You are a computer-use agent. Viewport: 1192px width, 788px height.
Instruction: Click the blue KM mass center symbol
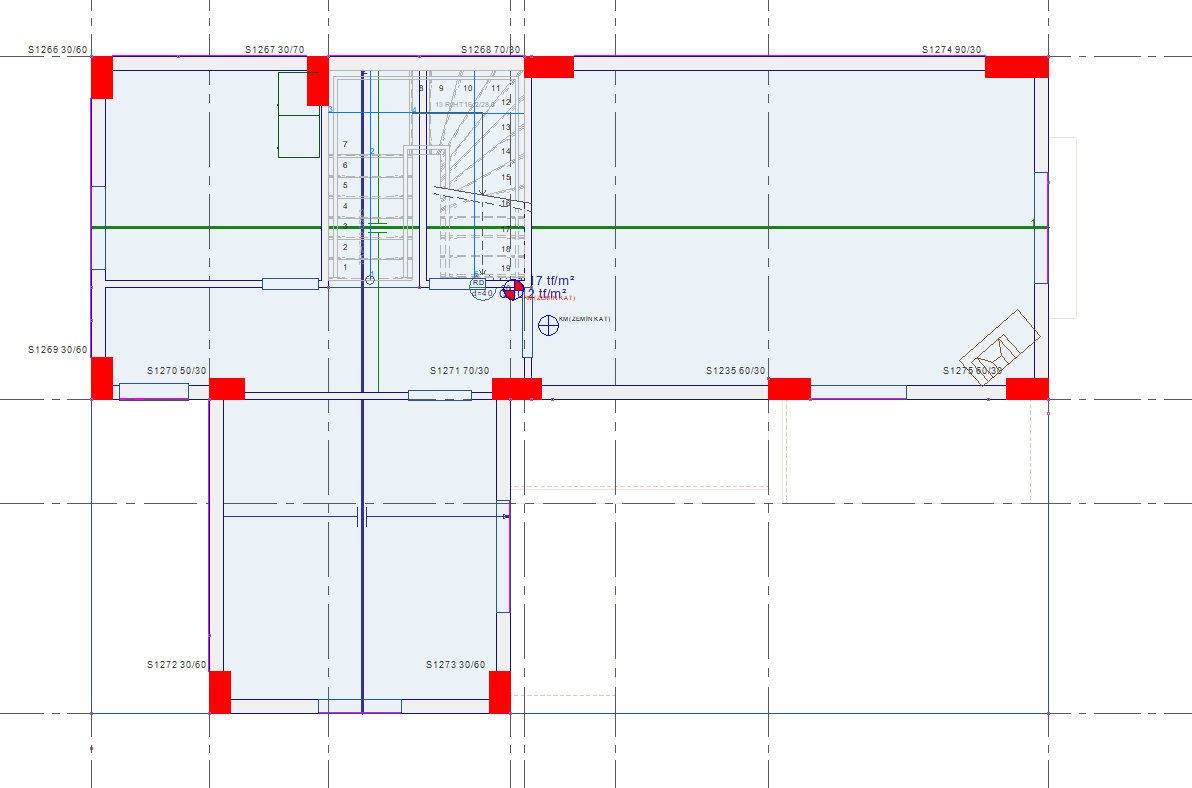548,325
